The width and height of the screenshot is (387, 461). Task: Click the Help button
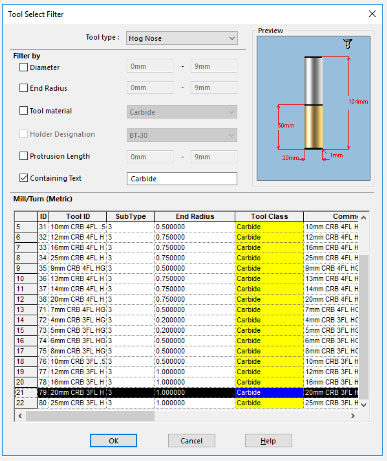pyautogui.click(x=268, y=441)
